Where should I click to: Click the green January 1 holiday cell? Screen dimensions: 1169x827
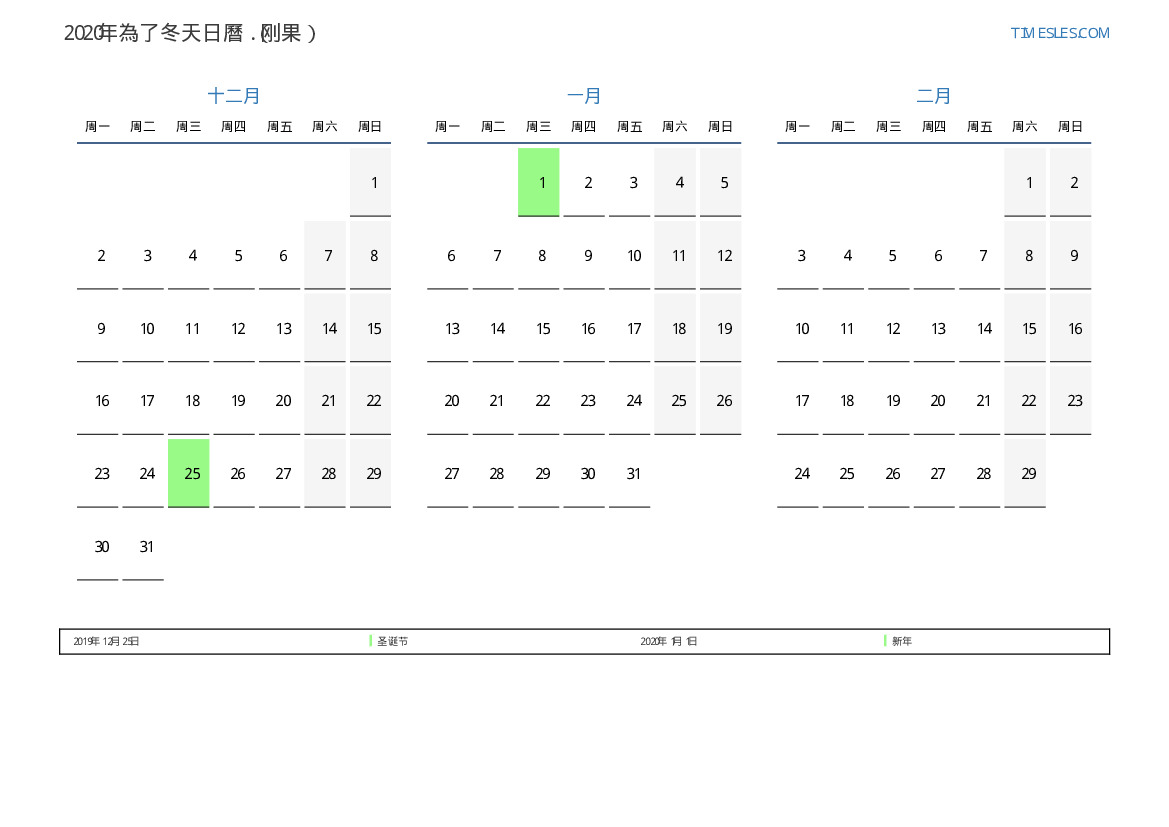tap(539, 182)
